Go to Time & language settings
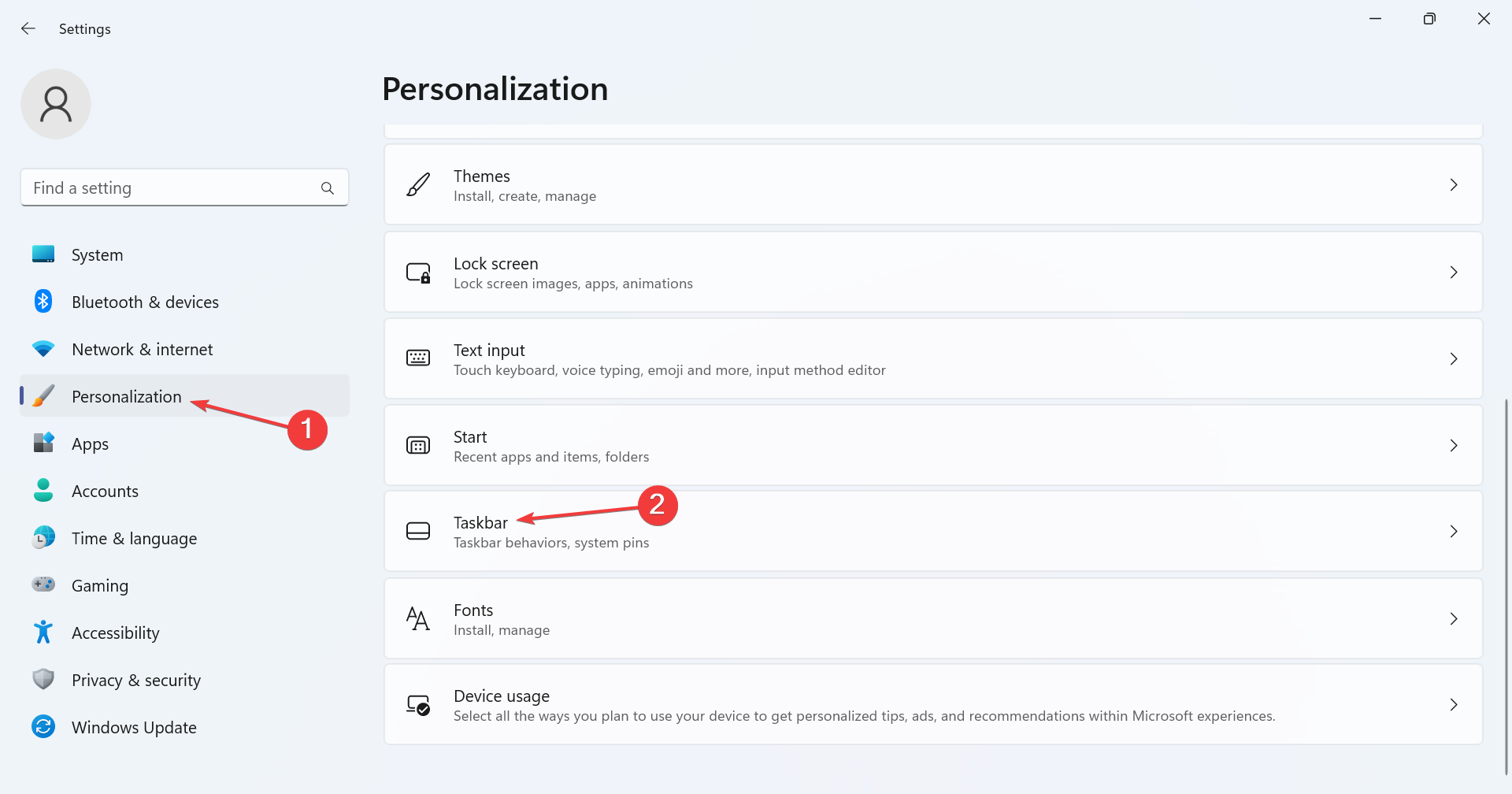 pos(134,539)
